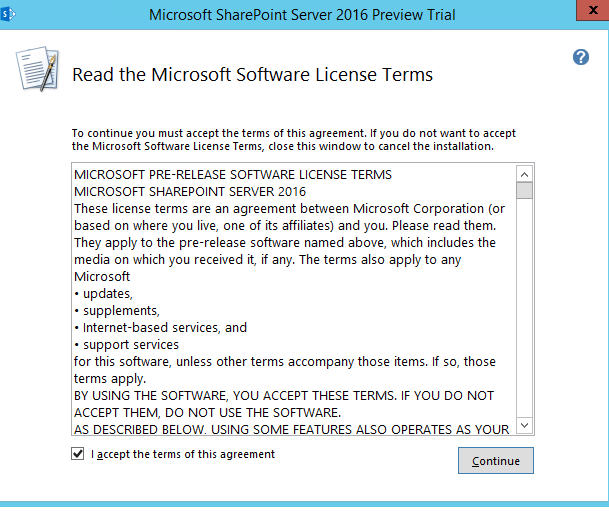Click the window title bar text

click(302, 15)
